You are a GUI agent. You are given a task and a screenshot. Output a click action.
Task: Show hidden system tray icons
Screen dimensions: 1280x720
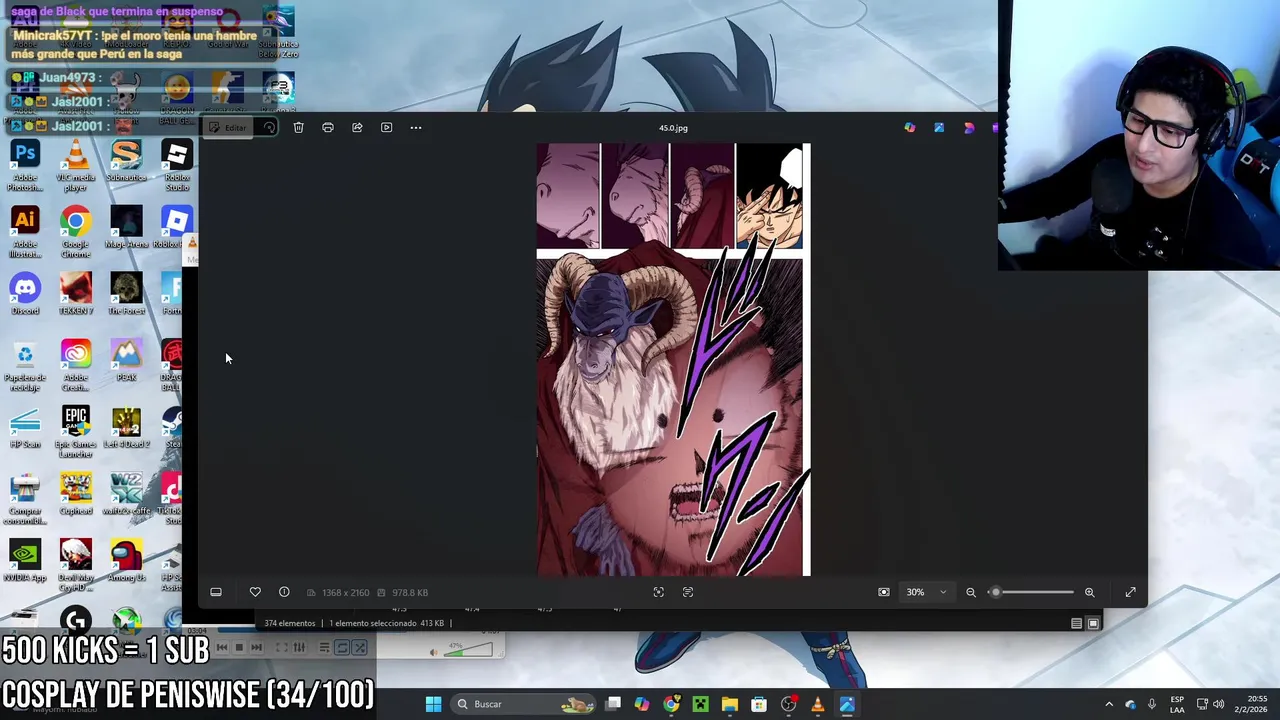click(1108, 704)
